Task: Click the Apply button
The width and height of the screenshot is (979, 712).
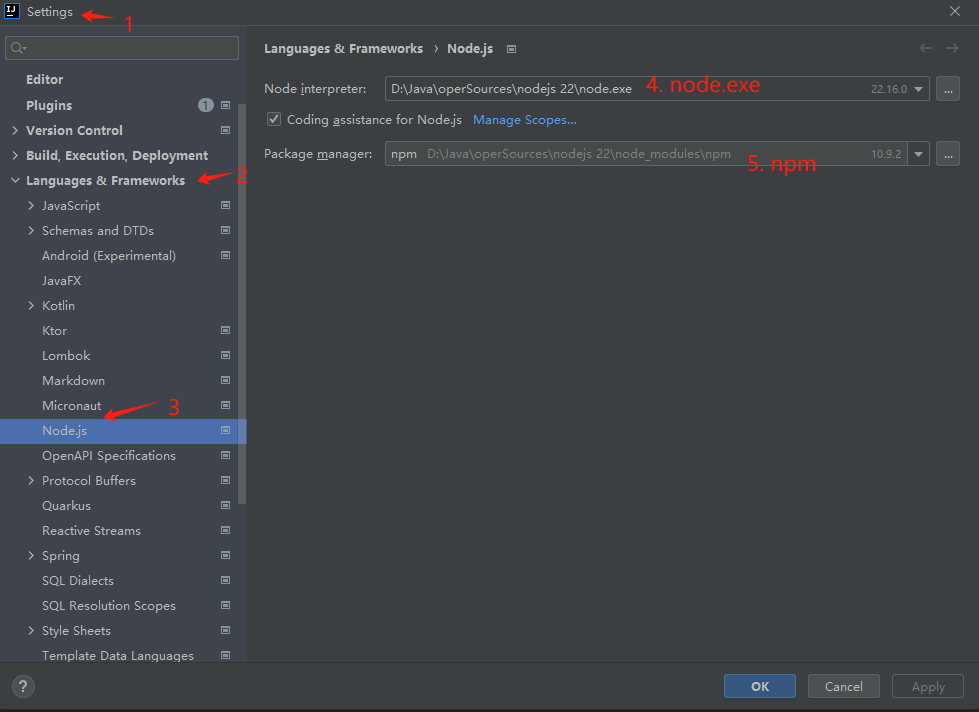Action: tap(928, 686)
